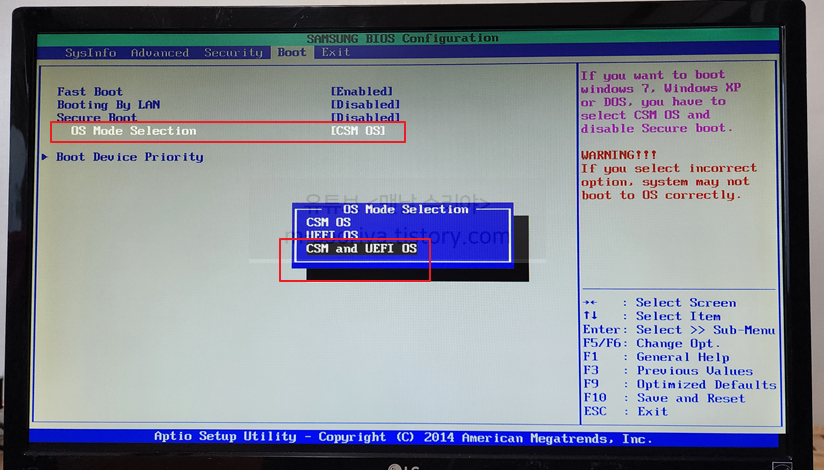Change the Fast Boot [Enabled] value
824x470 pixels.
pyautogui.click(x=362, y=91)
